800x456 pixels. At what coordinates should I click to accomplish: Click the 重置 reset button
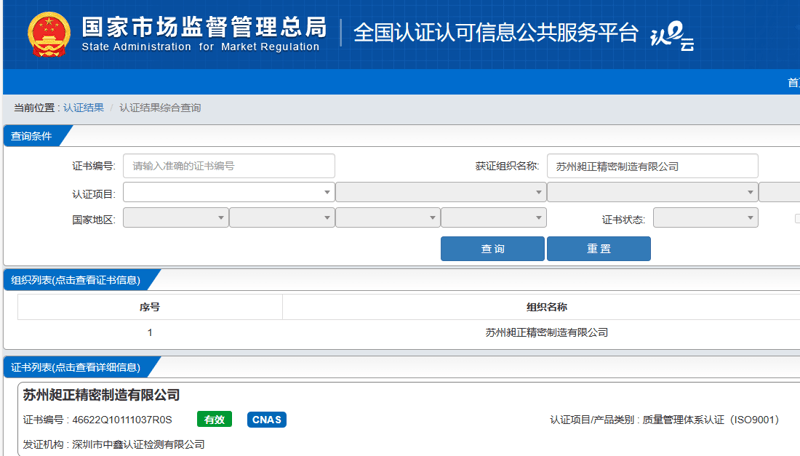pyautogui.click(x=598, y=248)
